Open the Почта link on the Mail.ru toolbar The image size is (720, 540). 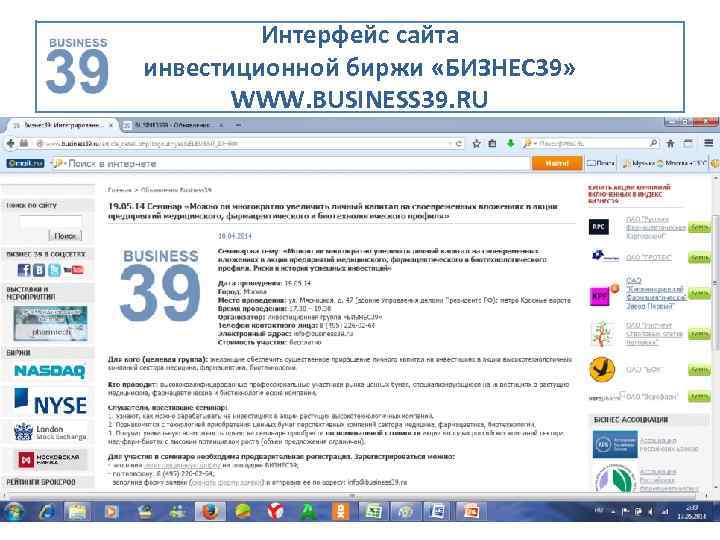601,163
